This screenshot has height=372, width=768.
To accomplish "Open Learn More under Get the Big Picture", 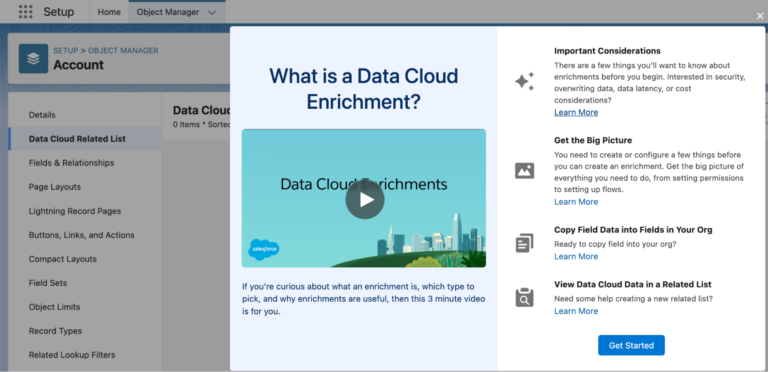I will (576, 202).
